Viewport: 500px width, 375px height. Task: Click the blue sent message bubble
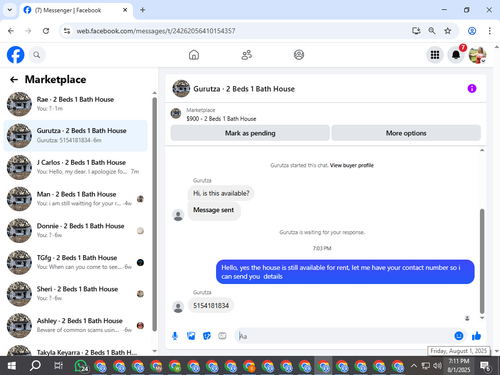click(345, 272)
